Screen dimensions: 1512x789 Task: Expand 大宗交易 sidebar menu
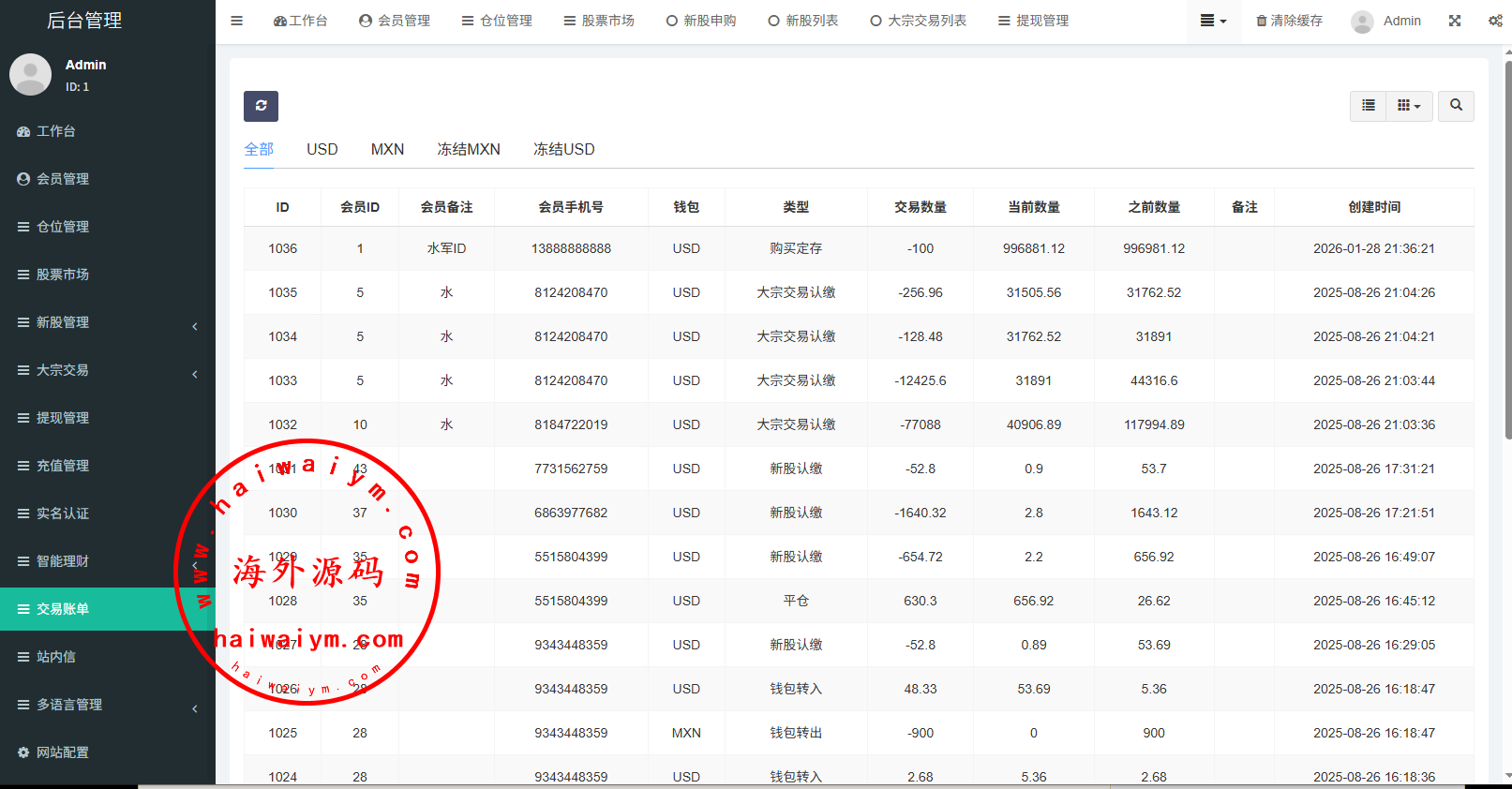coord(108,370)
